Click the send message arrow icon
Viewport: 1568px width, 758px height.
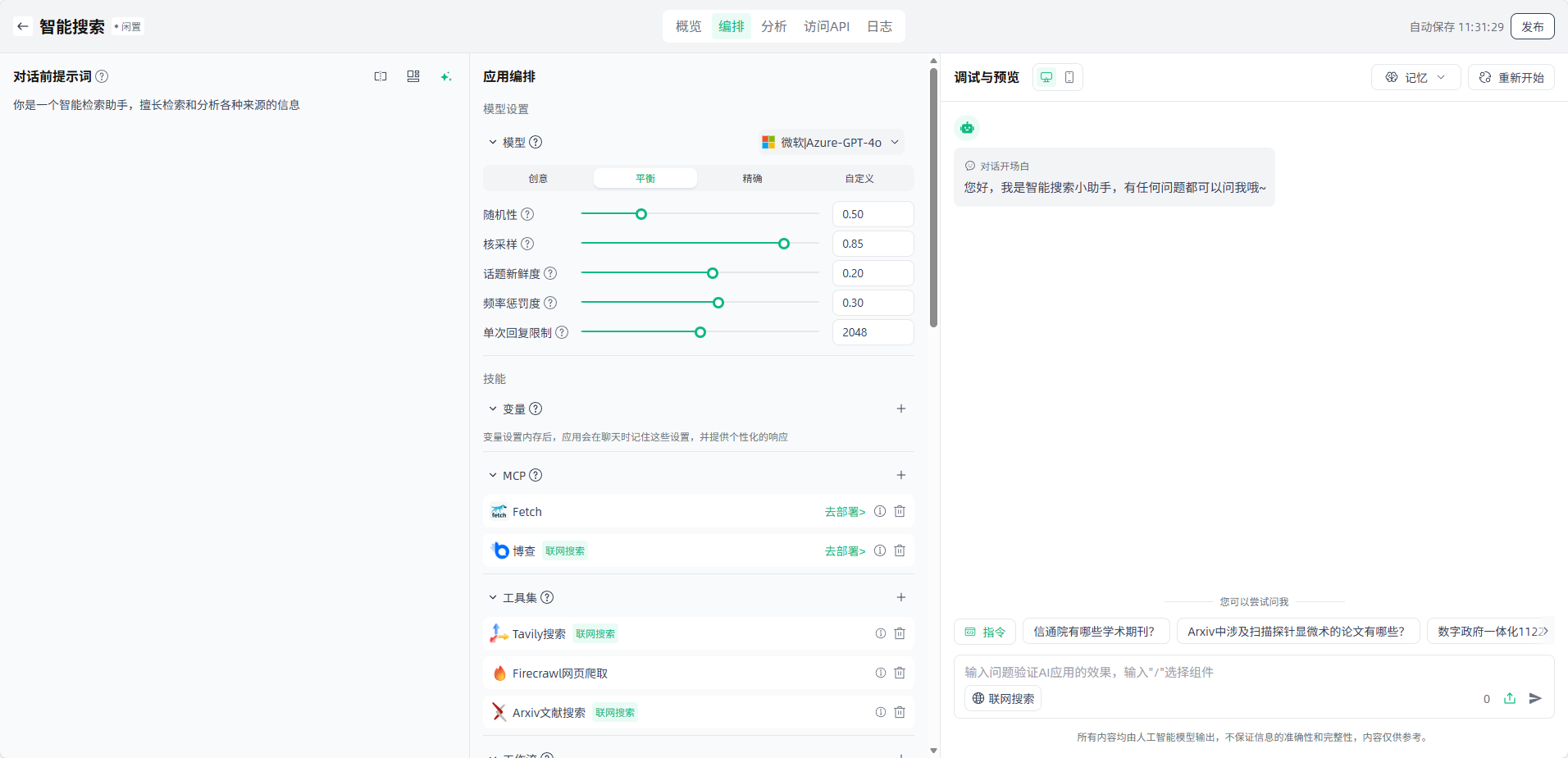(x=1535, y=698)
